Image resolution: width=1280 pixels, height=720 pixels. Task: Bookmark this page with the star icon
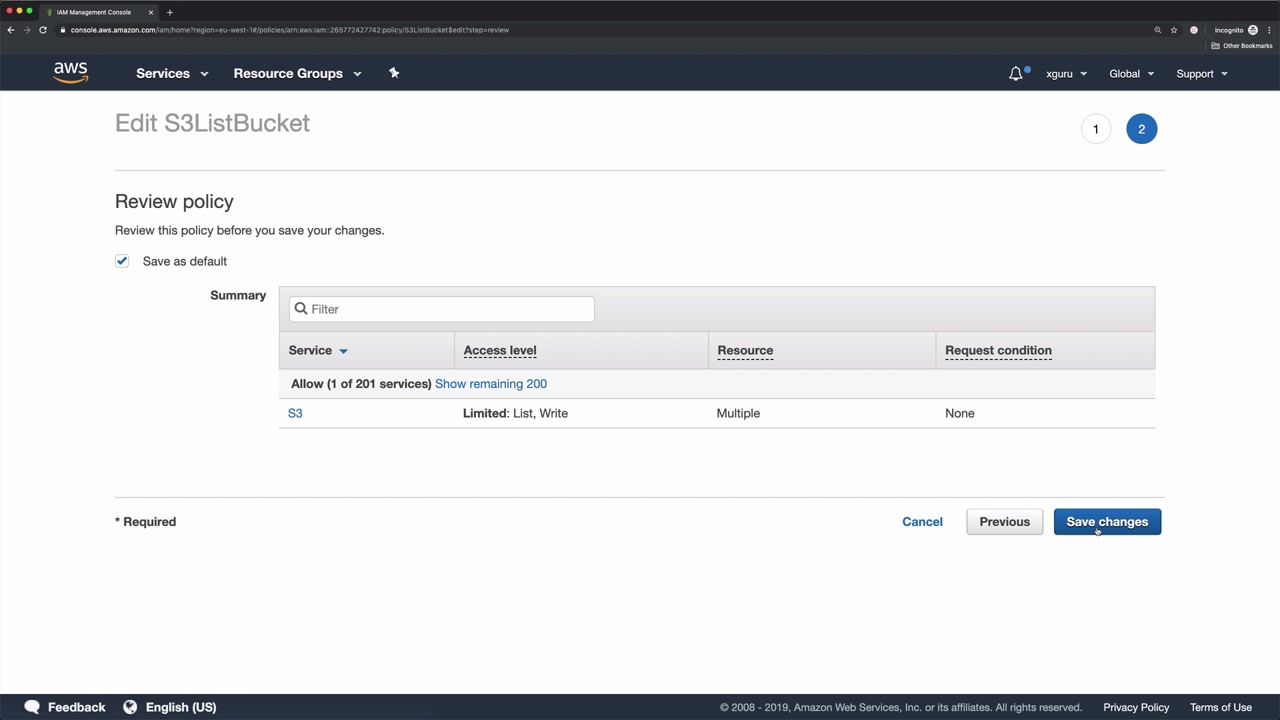click(1174, 30)
